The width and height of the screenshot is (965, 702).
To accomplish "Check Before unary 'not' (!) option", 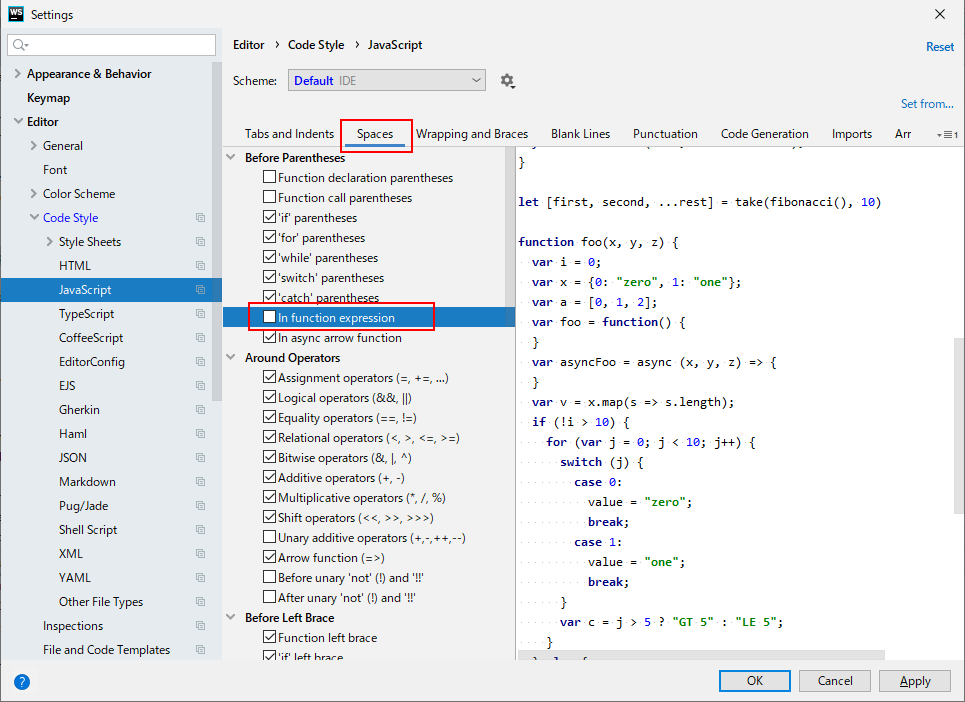I will point(269,577).
